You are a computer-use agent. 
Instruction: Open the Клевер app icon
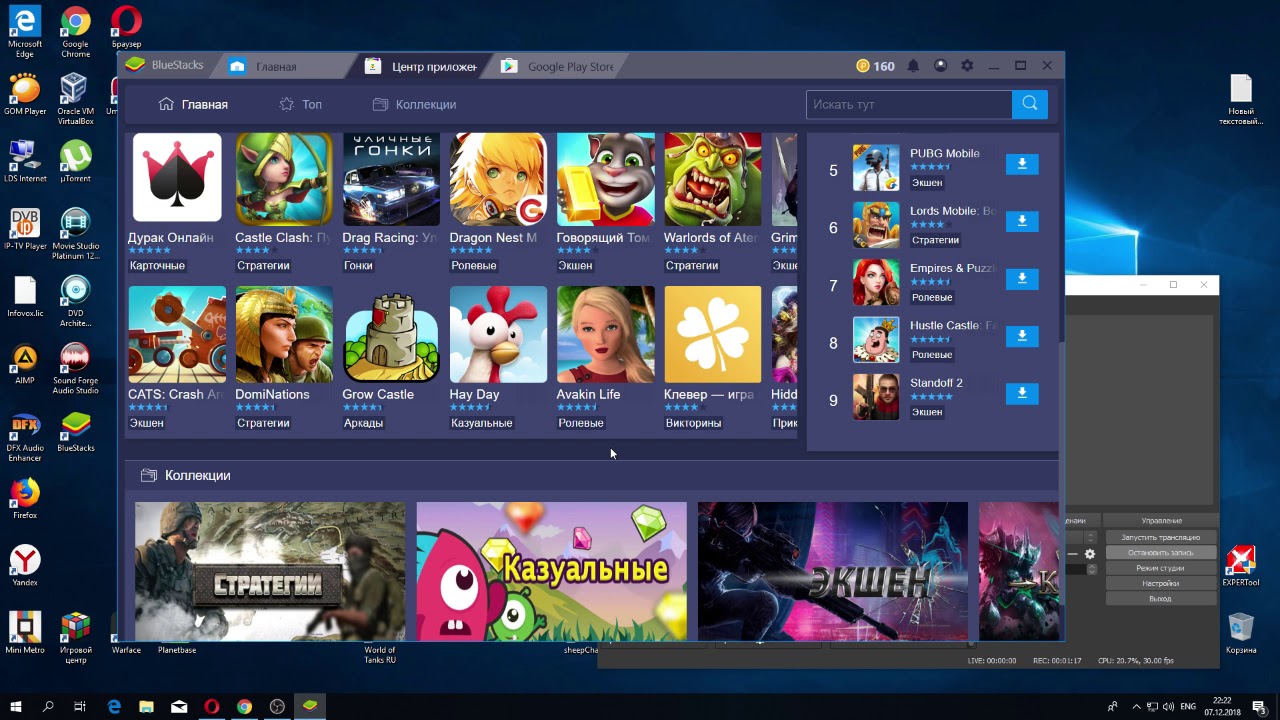pyautogui.click(x=712, y=334)
